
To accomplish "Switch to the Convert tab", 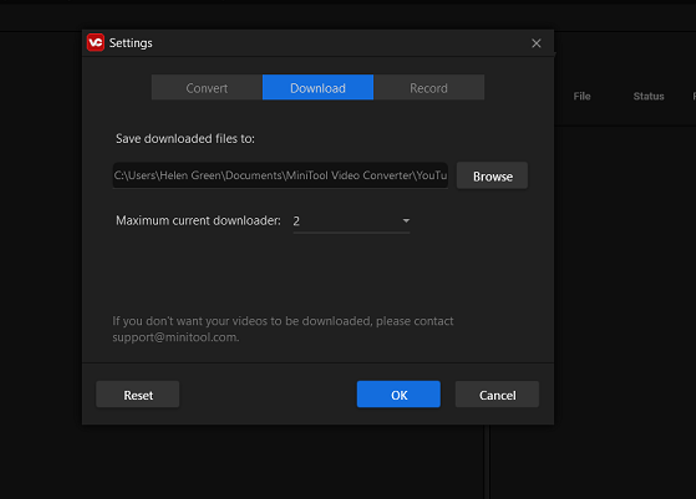I will [x=207, y=87].
